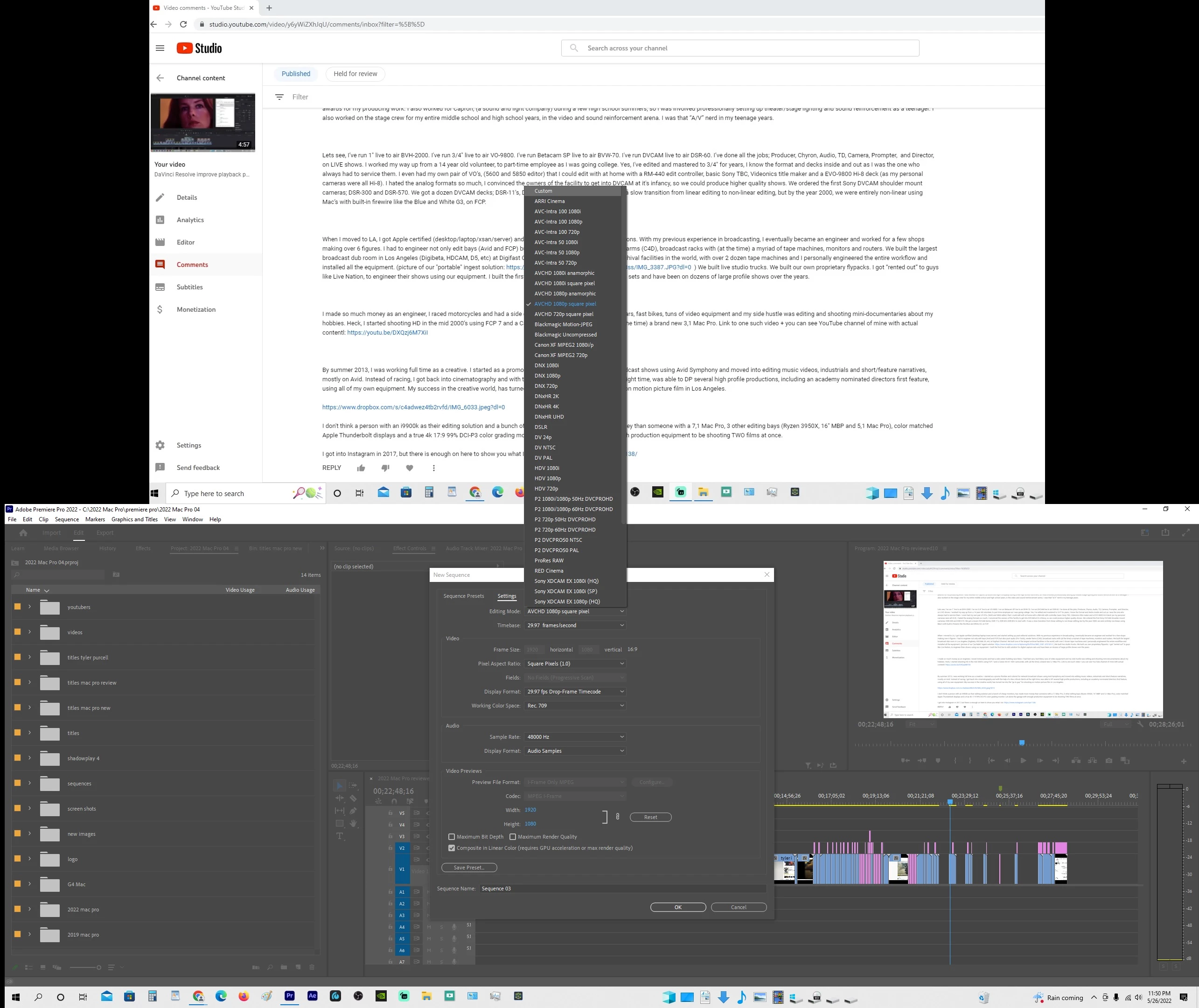Image resolution: width=1199 pixels, height=1008 pixels.
Task: Select the Type tool
Action: click(339, 836)
